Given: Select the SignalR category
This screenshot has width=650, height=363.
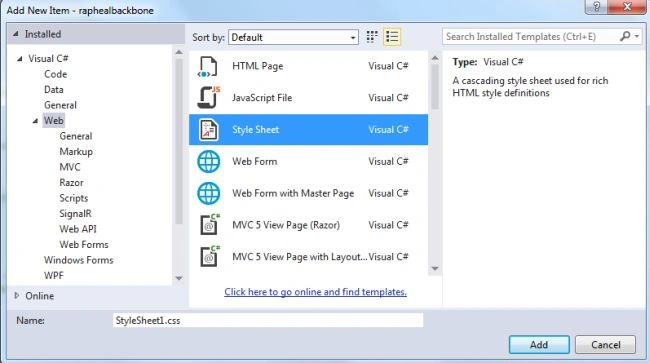Looking at the screenshot, I should (75, 214).
